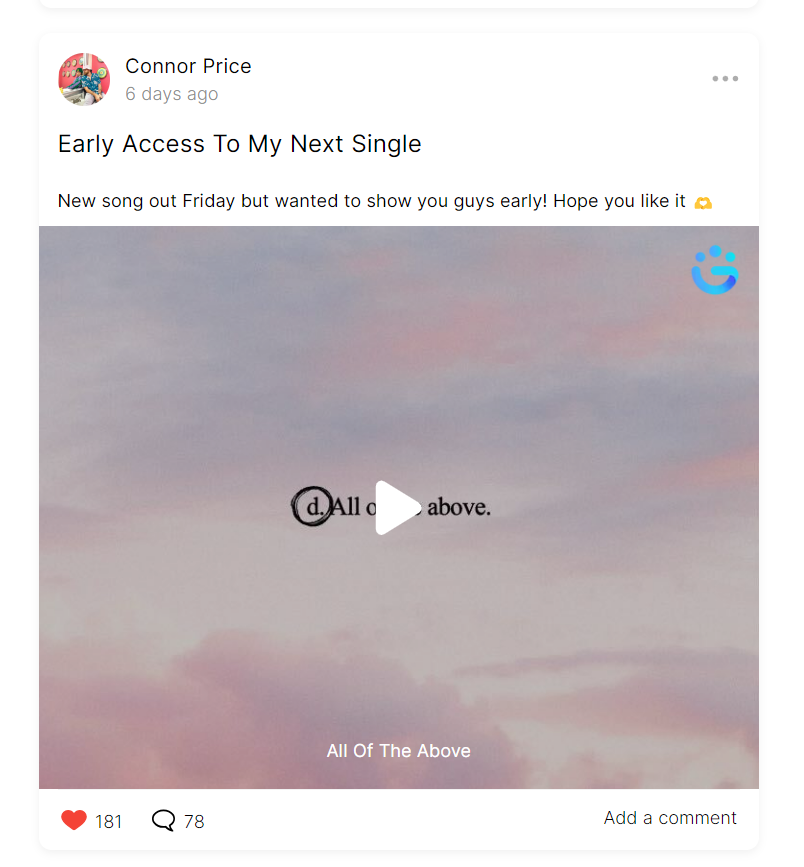Viewport: 804px width, 867px height.
Task: Like the post with the heart icon
Action: click(74, 820)
